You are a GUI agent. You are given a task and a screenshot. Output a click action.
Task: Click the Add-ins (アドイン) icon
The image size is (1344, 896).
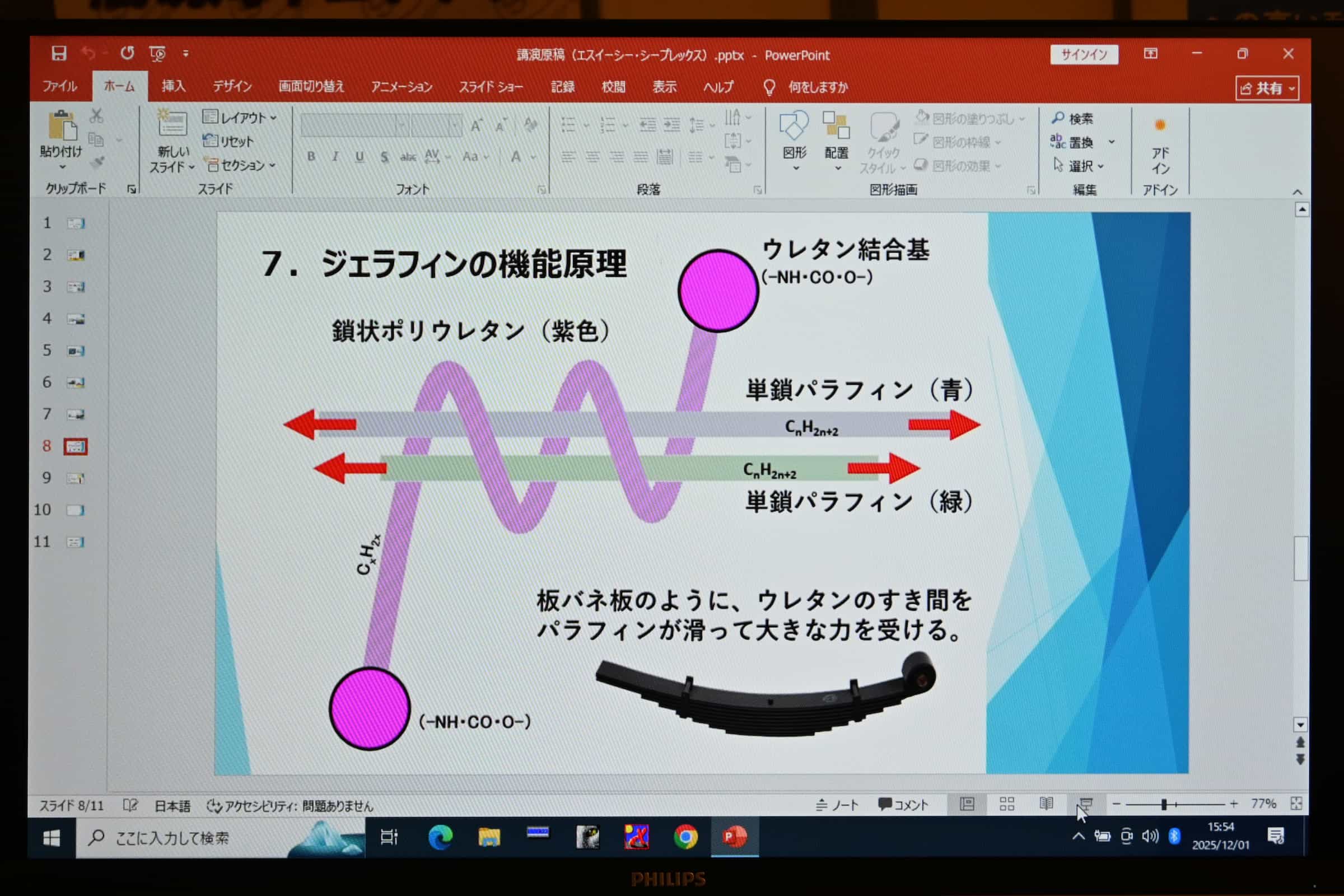tap(1159, 127)
